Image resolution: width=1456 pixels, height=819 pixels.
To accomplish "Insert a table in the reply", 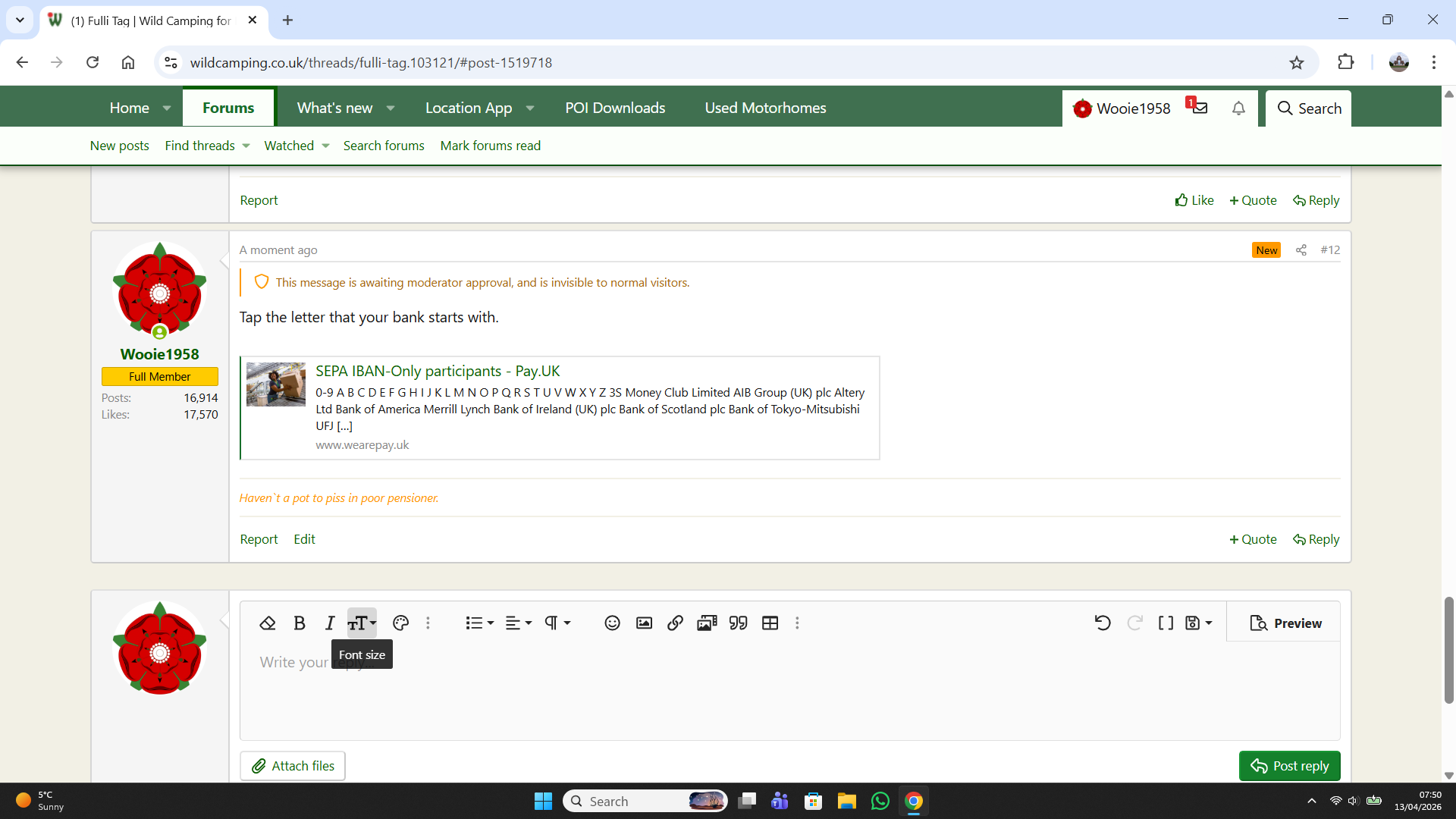I will click(770, 623).
